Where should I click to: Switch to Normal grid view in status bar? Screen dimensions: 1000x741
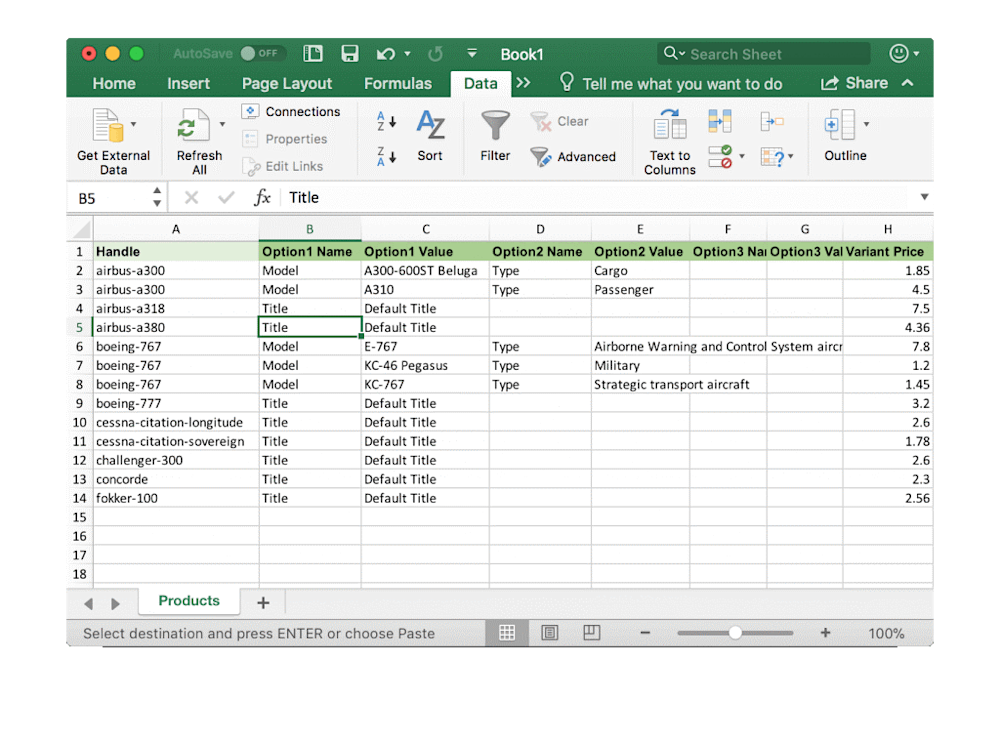507,633
